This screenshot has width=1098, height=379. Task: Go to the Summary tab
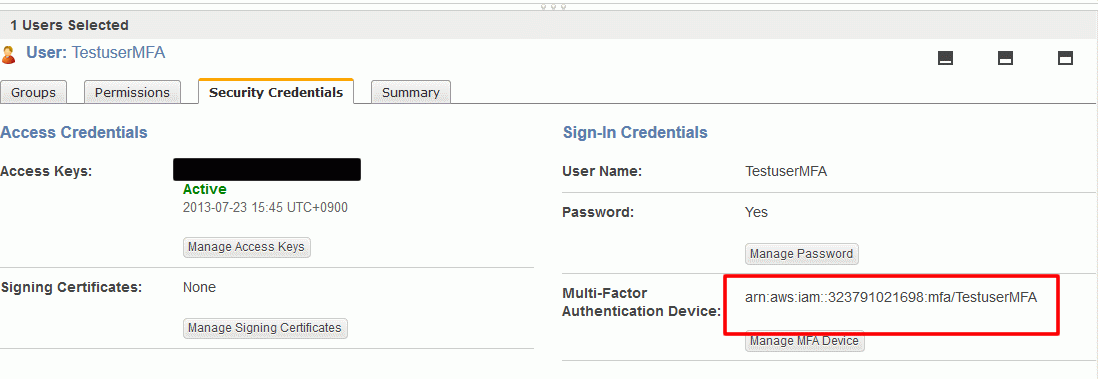click(410, 92)
